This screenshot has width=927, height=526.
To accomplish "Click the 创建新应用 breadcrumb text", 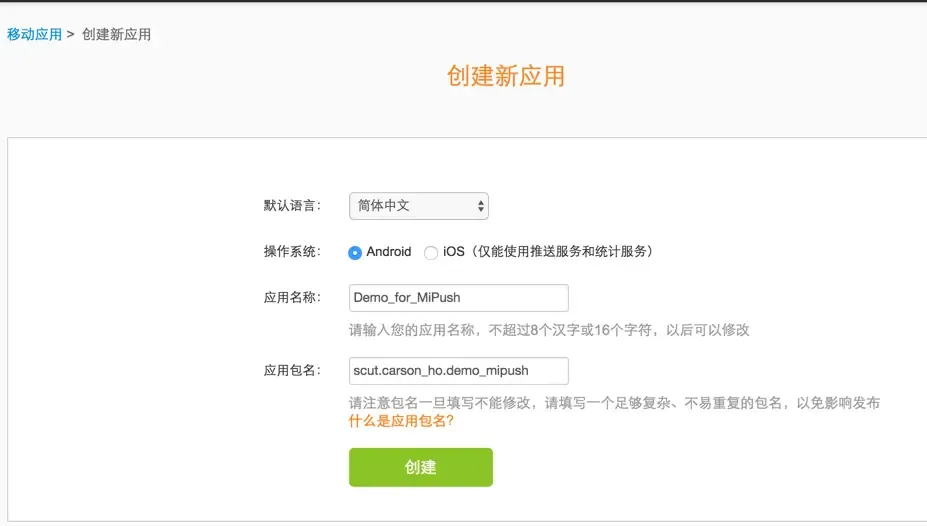I will click(x=116, y=35).
